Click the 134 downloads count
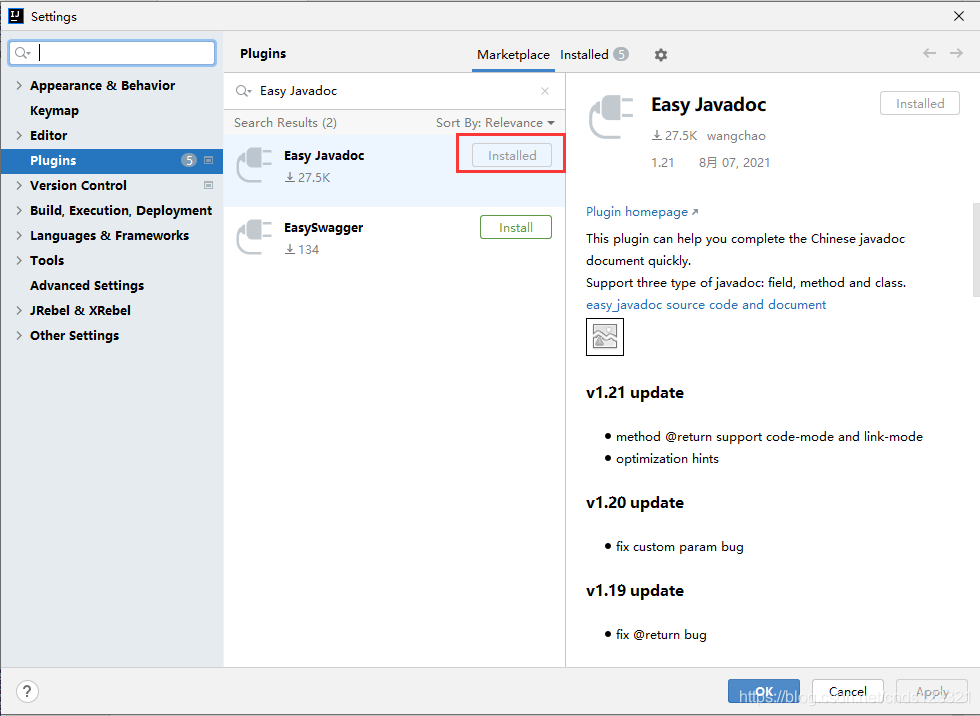 click(x=302, y=250)
